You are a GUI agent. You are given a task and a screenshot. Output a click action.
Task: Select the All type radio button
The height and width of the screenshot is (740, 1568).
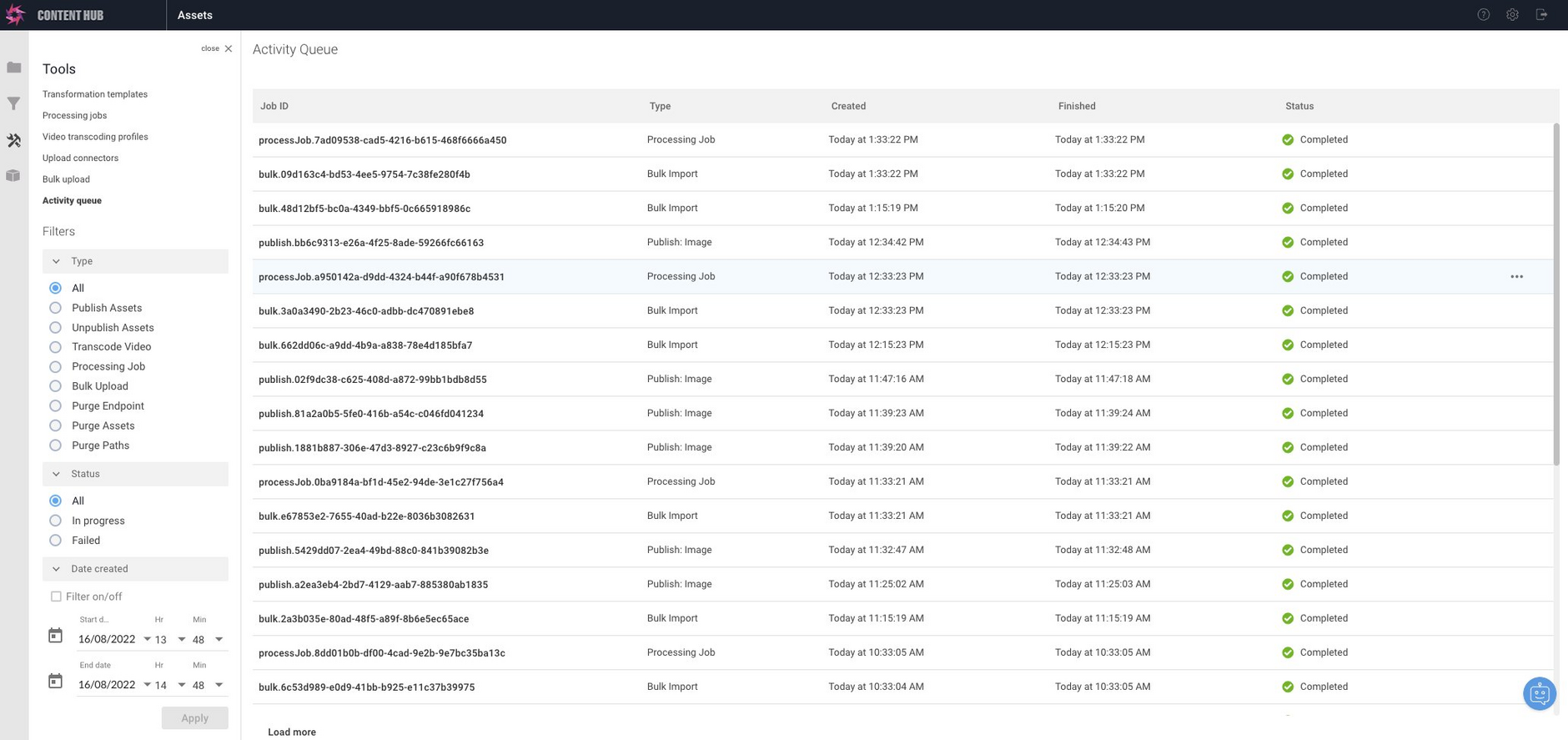pyautogui.click(x=56, y=288)
